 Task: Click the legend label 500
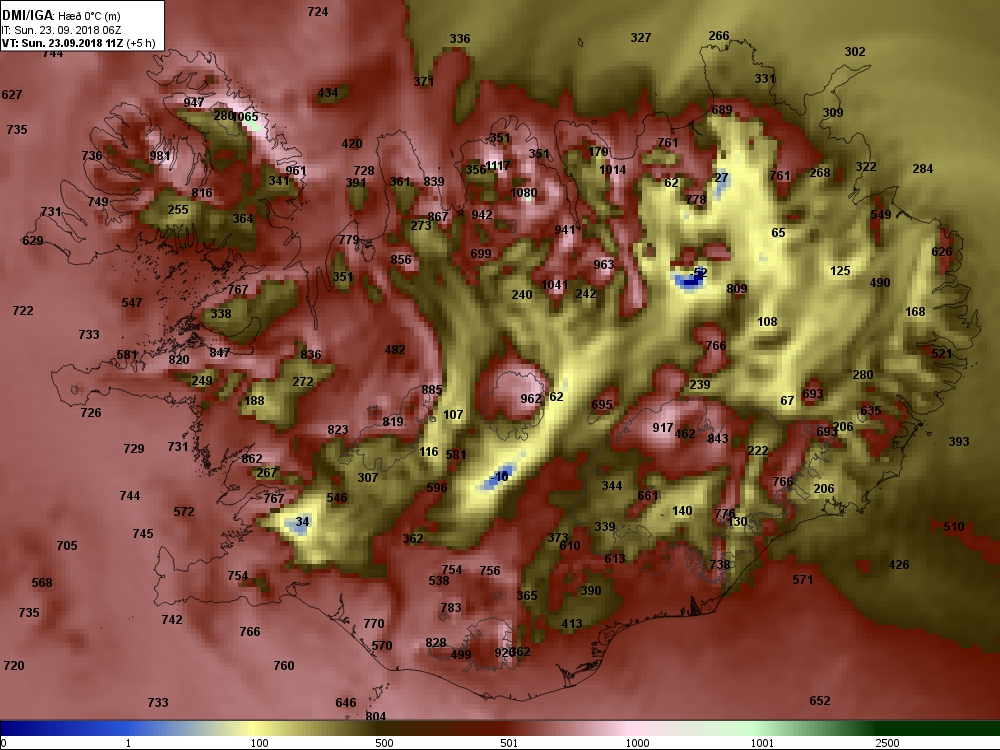pyautogui.click(x=384, y=743)
